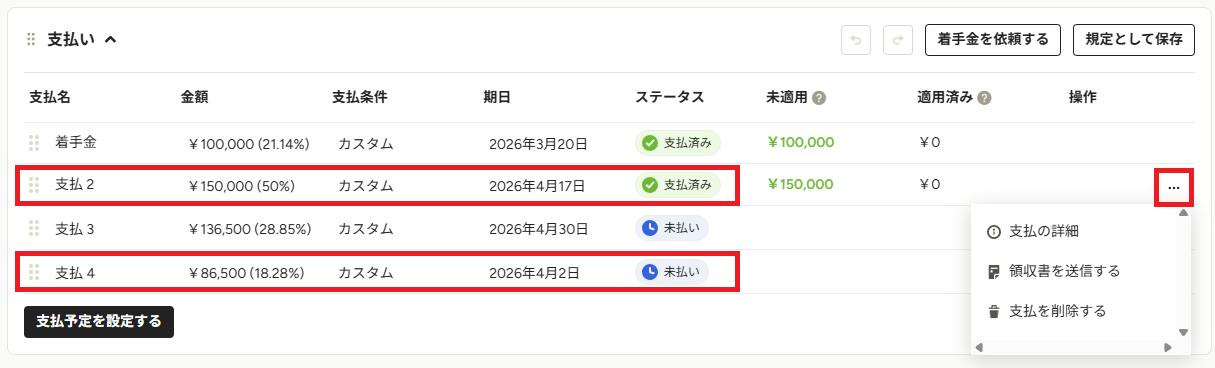Click the 支払い section drag handle icon
The image size is (1215, 368).
point(31,40)
